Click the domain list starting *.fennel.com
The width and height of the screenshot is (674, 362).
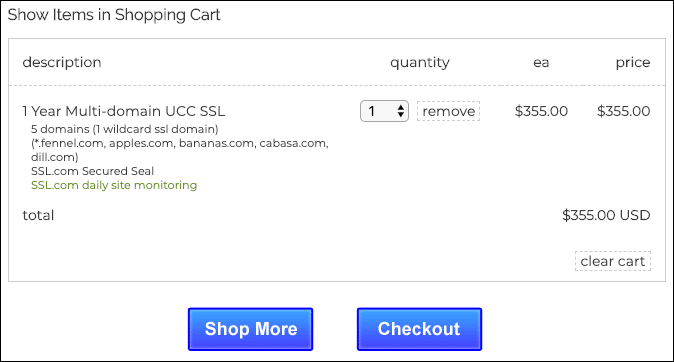coord(180,150)
